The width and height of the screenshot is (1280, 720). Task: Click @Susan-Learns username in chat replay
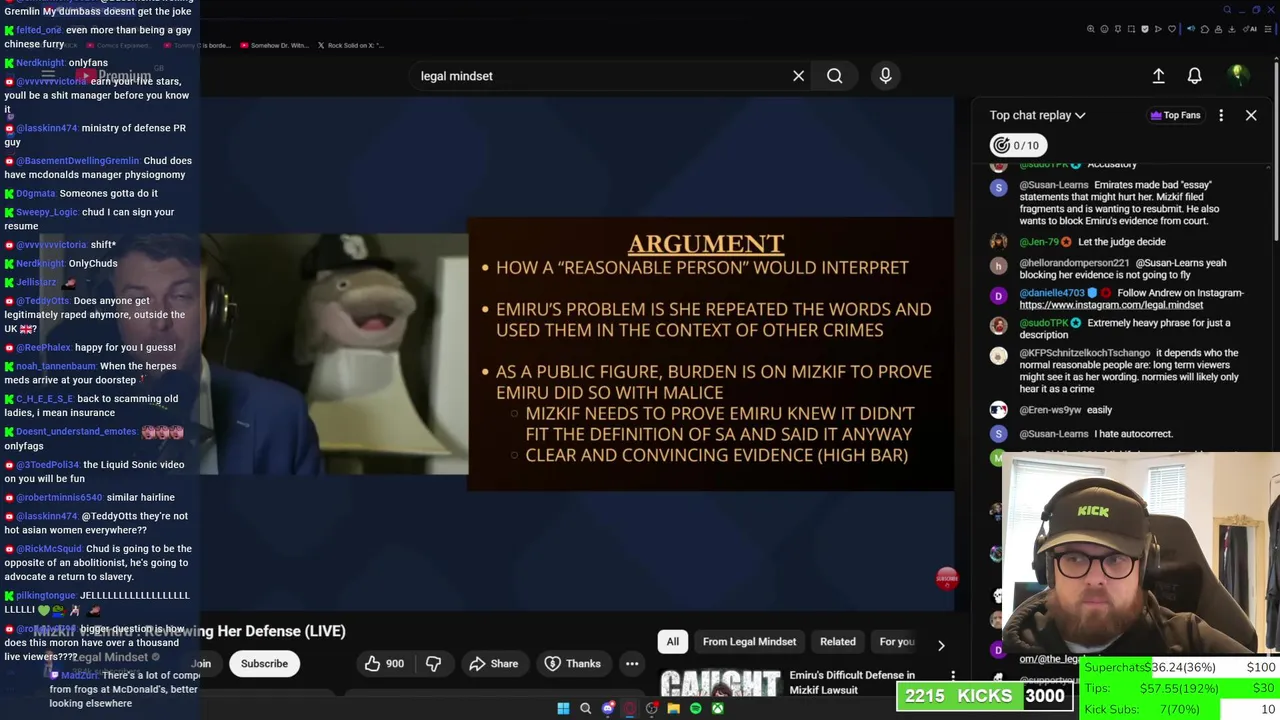(1053, 185)
